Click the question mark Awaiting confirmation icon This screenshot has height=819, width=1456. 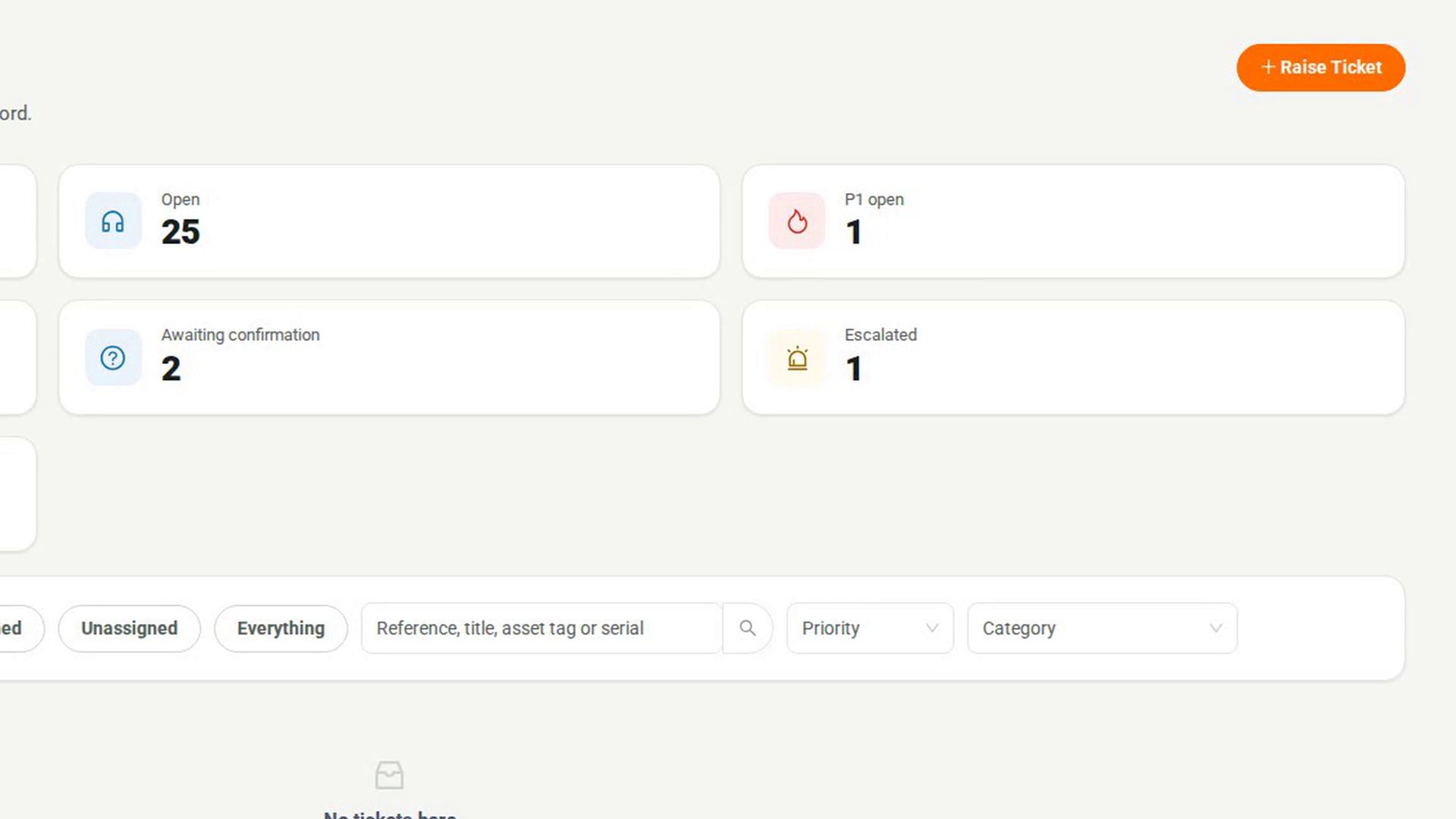click(x=113, y=358)
